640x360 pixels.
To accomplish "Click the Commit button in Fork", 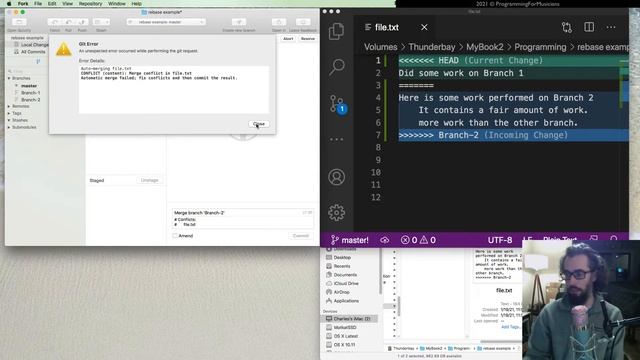I will point(301,236).
